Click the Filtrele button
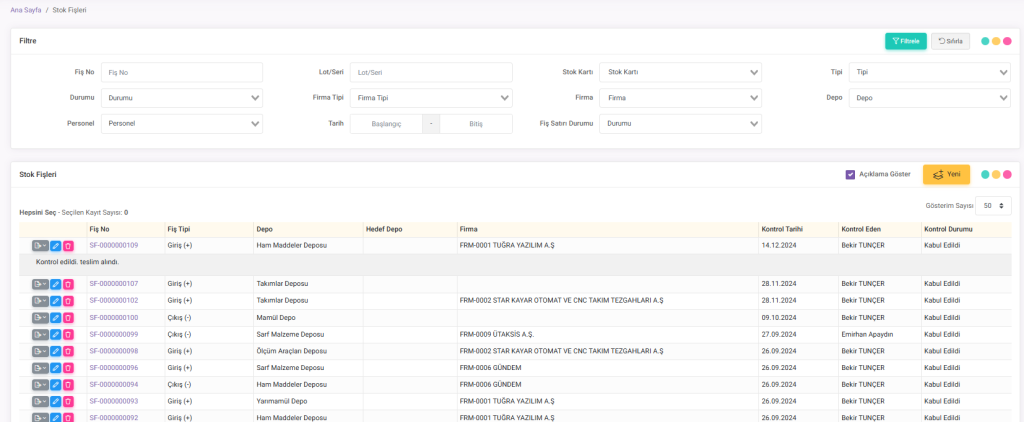1024x422 pixels. tap(905, 41)
